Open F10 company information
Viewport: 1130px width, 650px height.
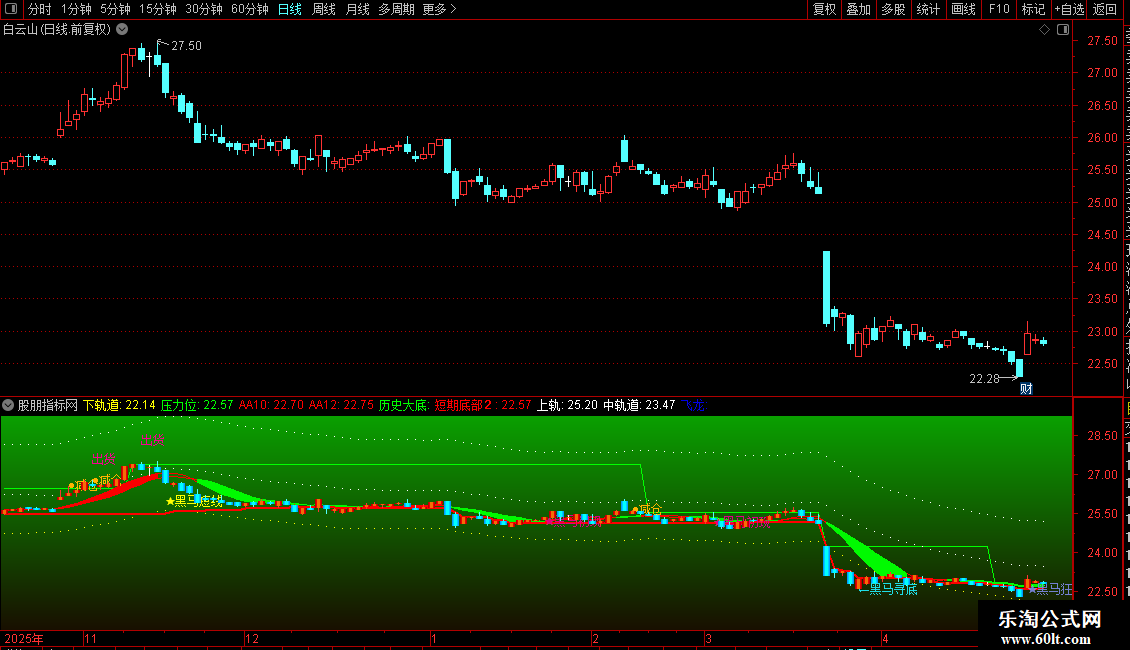(x=999, y=9)
